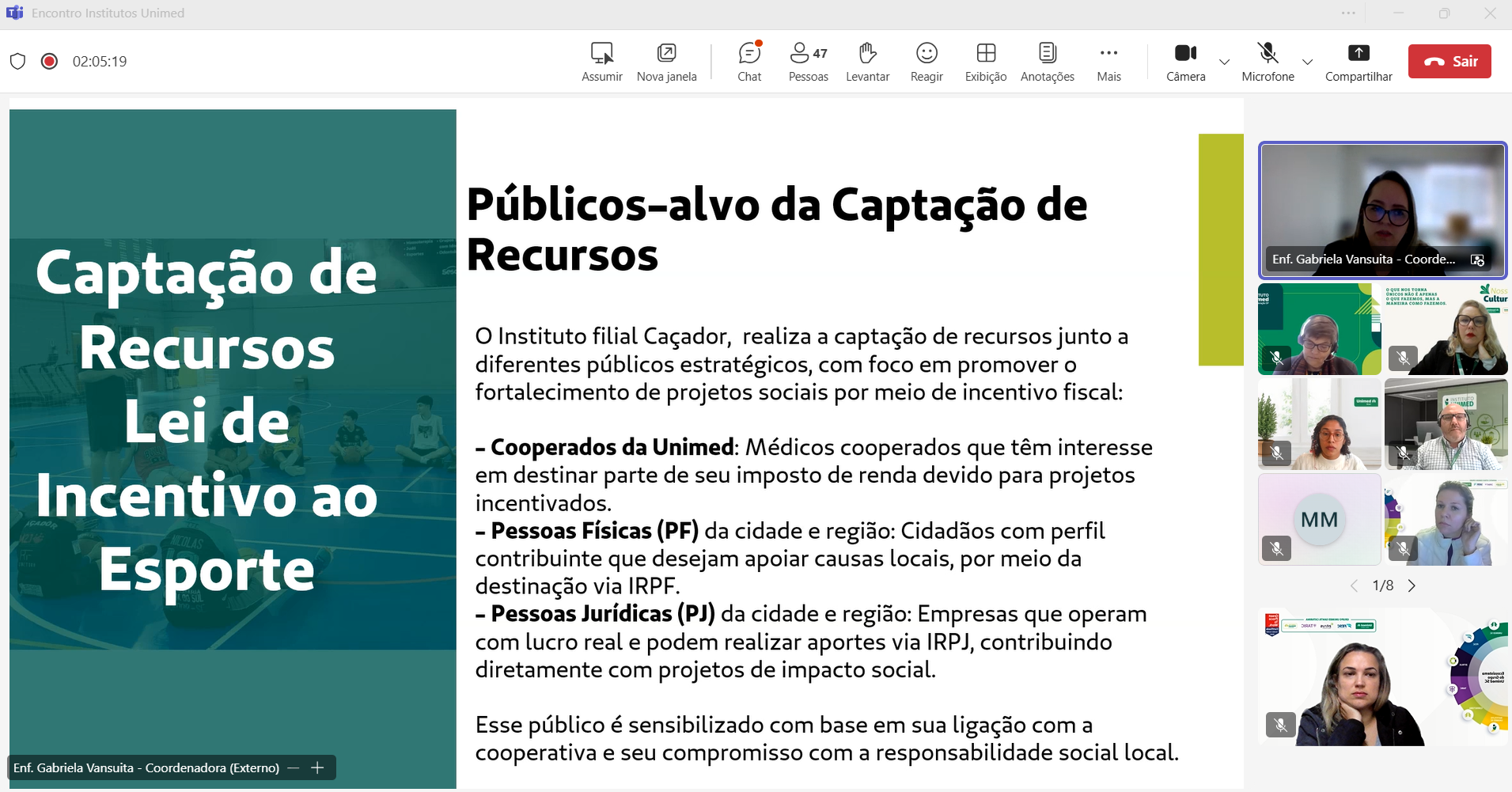Toggle the Câmera on or off

1185,61
